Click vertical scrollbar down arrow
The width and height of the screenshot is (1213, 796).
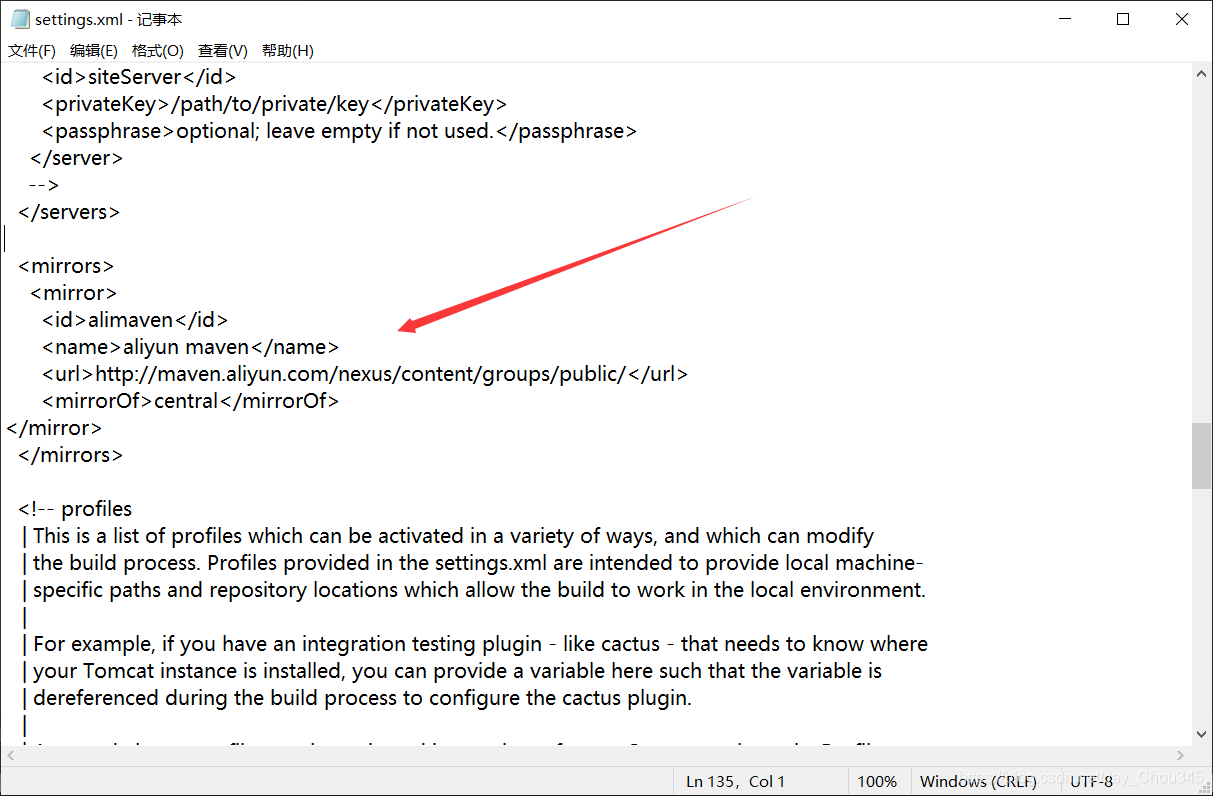click(1201, 736)
